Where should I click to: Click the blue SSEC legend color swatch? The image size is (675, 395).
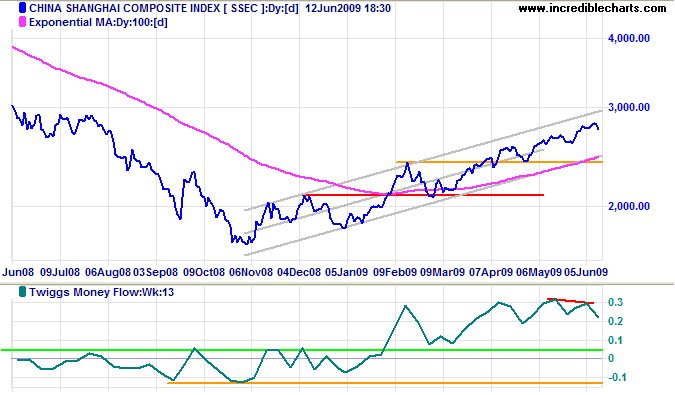click(x=22, y=8)
